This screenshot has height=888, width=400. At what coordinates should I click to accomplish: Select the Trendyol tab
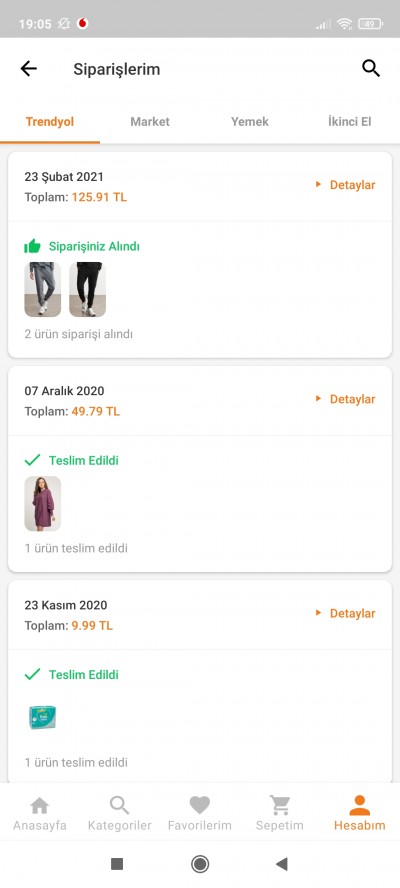click(x=50, y=121)
